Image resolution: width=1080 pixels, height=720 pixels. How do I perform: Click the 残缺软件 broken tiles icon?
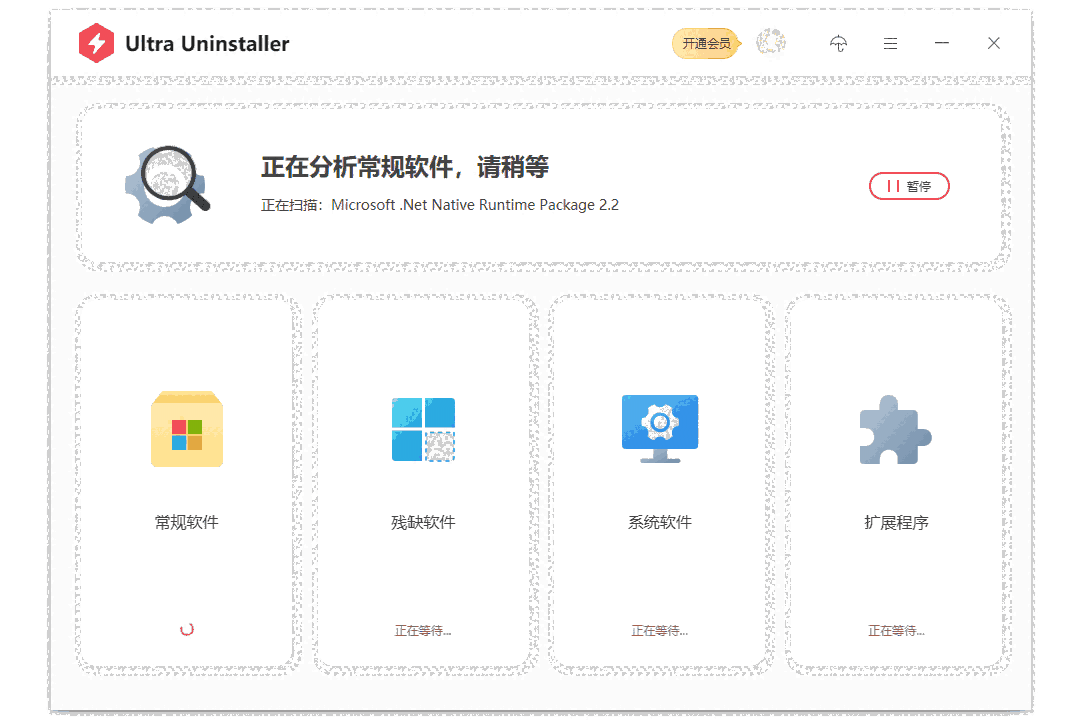point(423,429)
